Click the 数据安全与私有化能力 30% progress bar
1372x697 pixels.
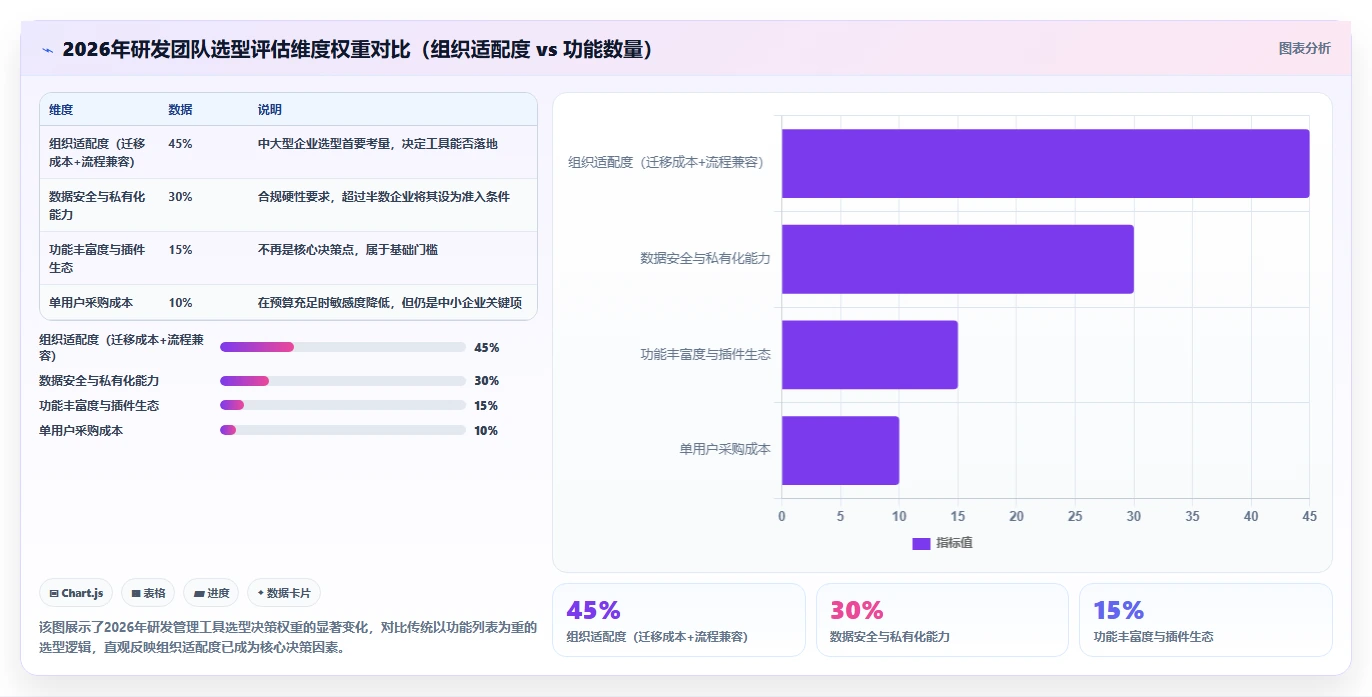[343, 381]
